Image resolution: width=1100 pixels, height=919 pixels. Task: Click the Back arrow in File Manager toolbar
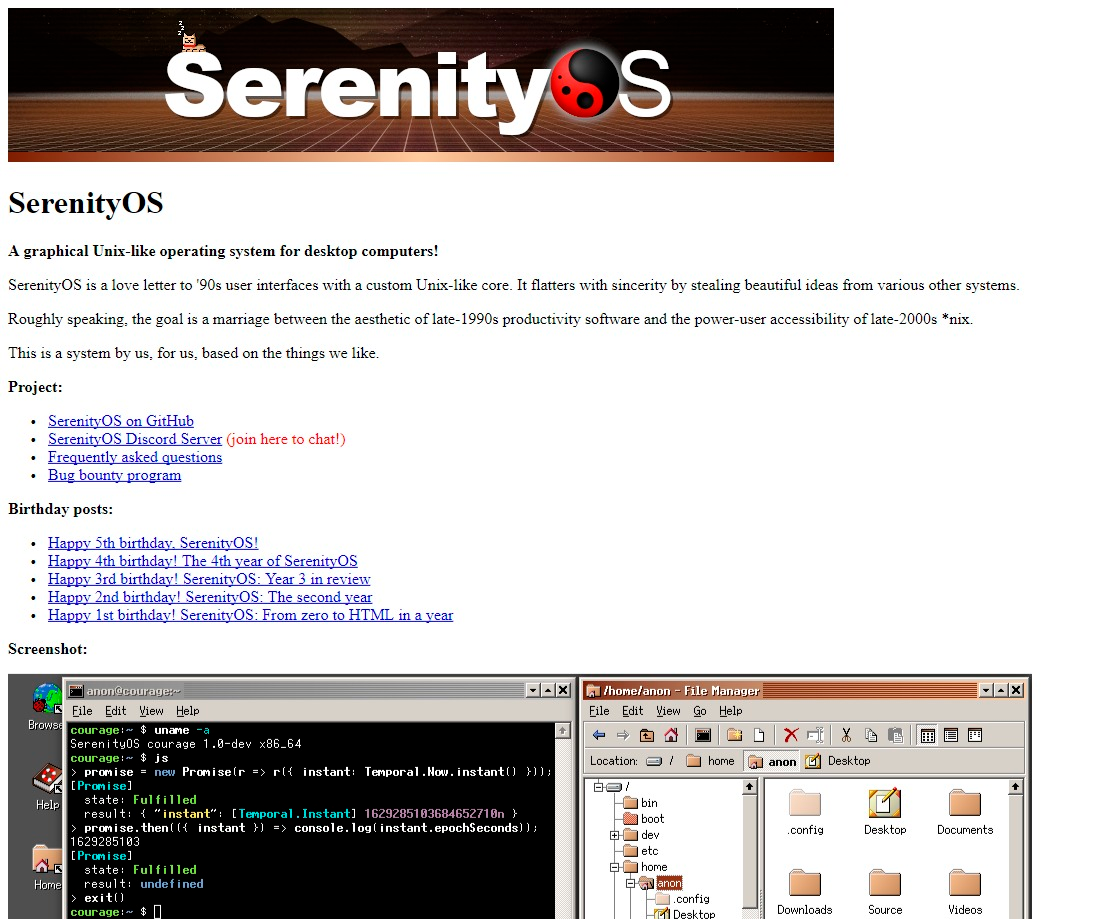click(x=599, y=735)
